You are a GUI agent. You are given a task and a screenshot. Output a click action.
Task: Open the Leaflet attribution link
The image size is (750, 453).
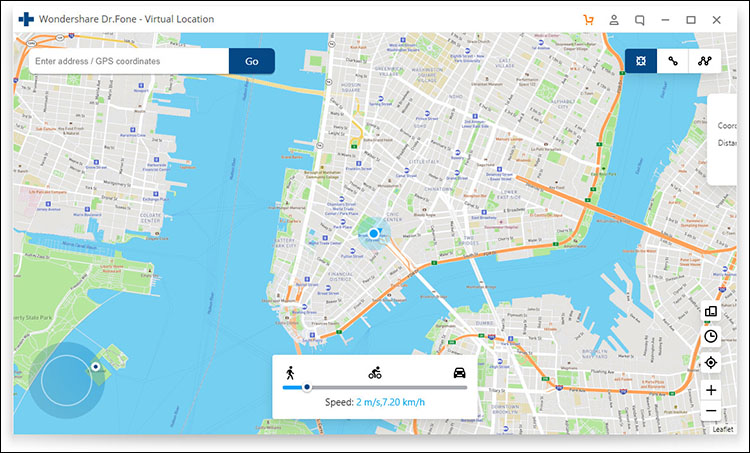[723, 430]
